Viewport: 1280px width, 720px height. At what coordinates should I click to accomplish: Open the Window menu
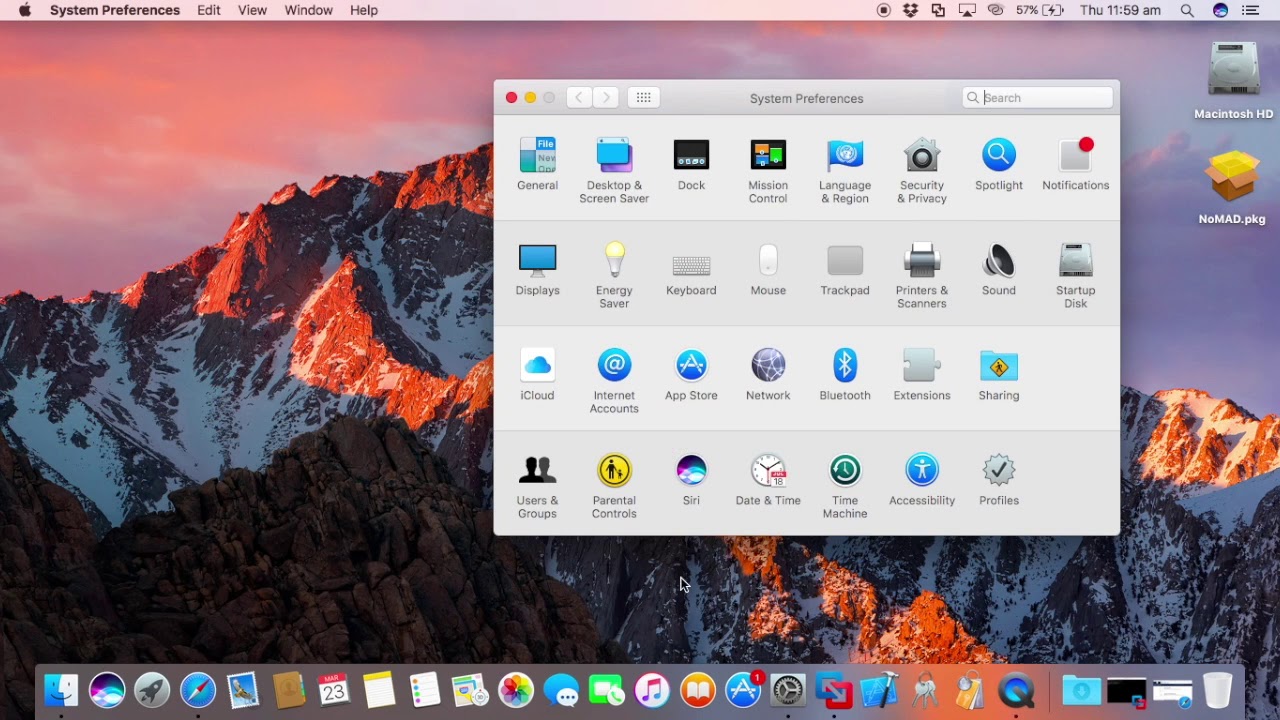coord(308,10)
